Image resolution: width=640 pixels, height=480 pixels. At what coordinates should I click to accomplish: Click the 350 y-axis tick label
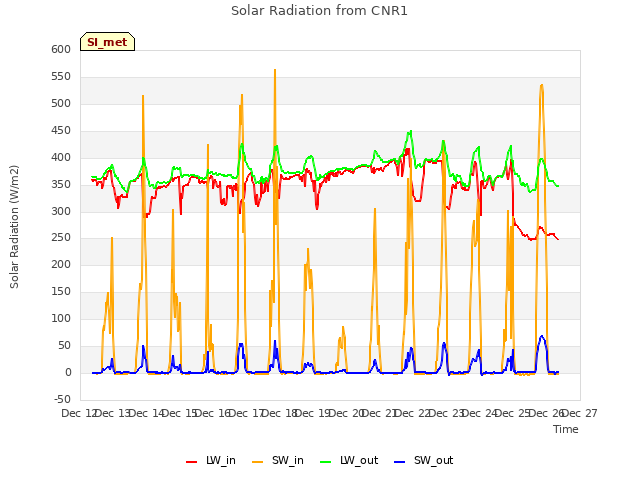pos(61,184)
